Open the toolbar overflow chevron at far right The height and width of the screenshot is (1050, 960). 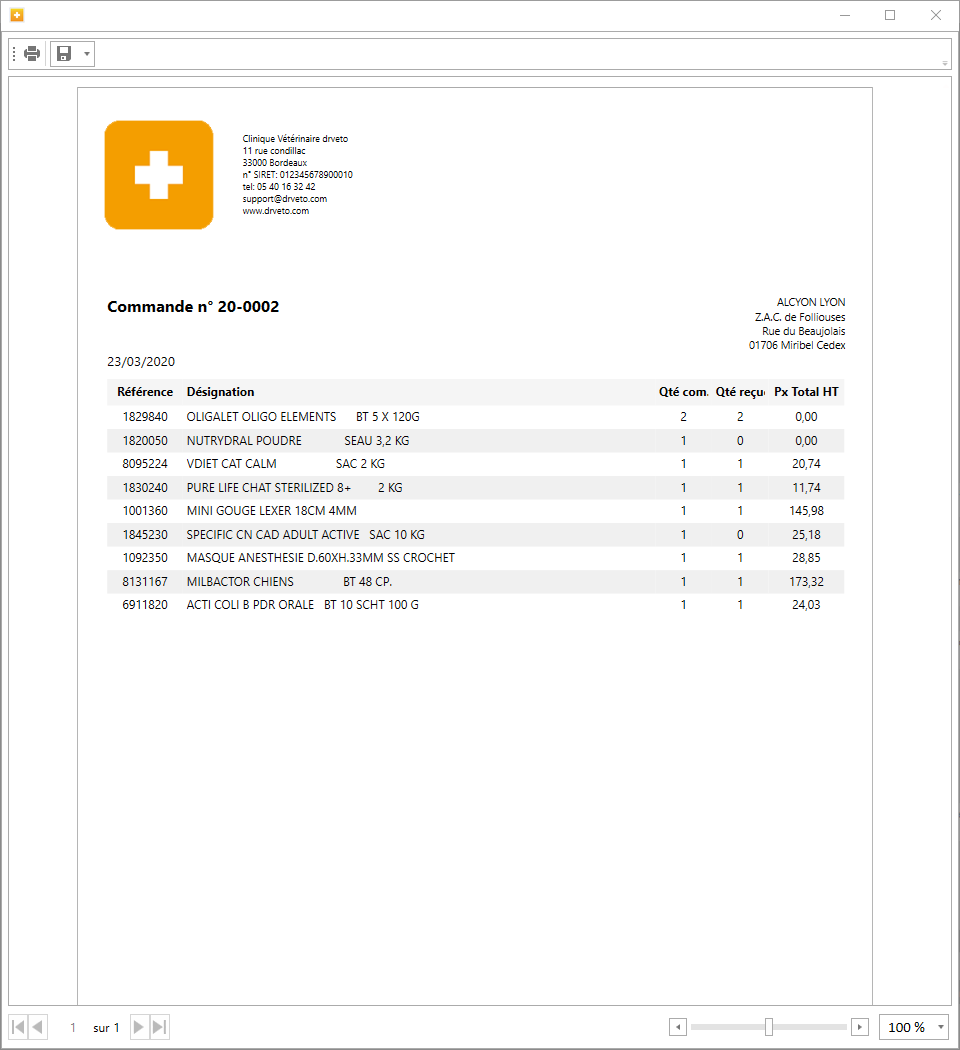pos(945,63)
